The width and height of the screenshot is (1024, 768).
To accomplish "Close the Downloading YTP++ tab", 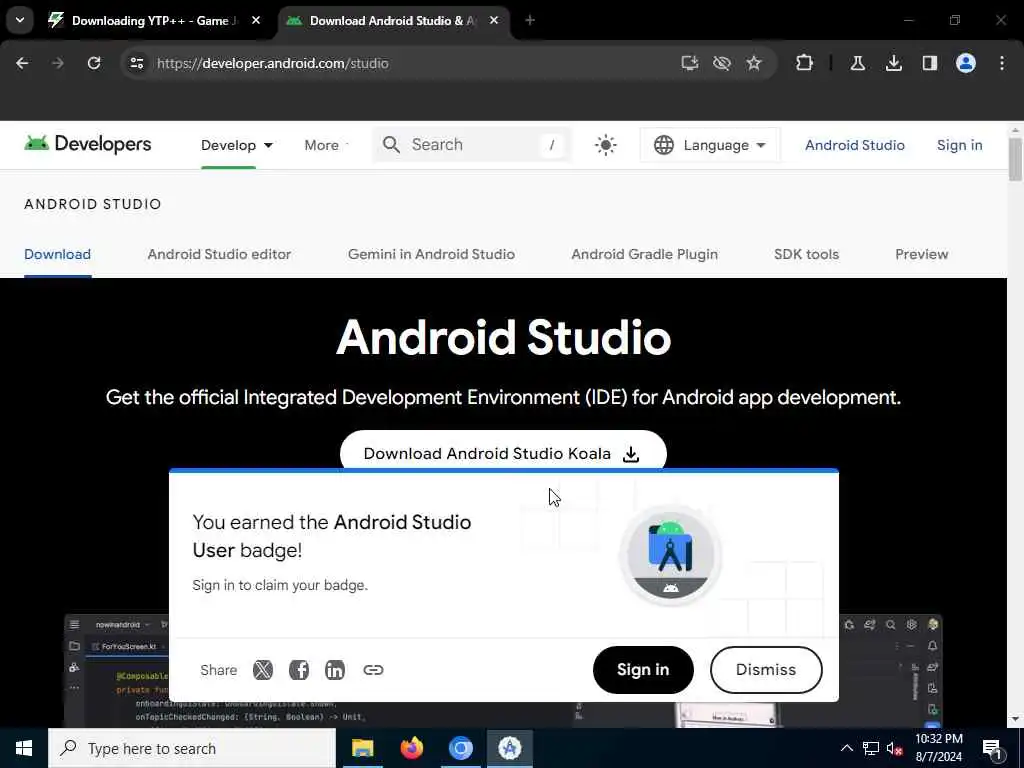I will 256,20.
